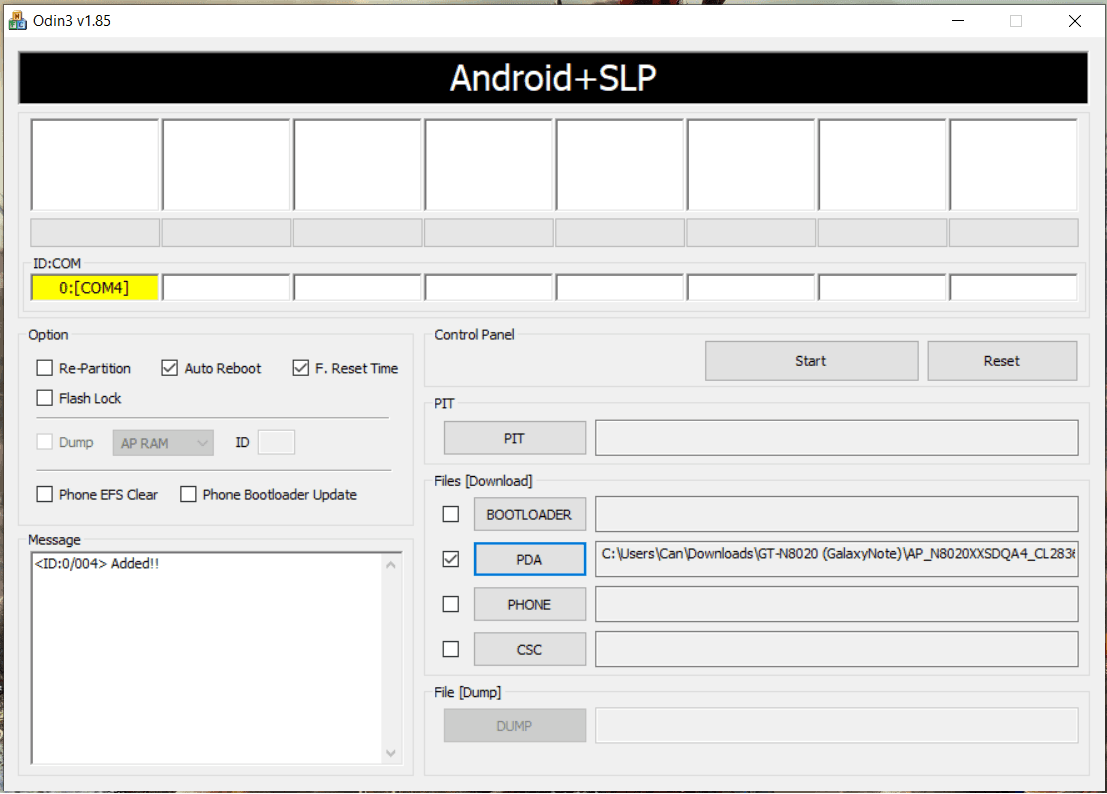Click the PHONE file path field
This screenshot has height=794, width=1107.
[837, 604]
